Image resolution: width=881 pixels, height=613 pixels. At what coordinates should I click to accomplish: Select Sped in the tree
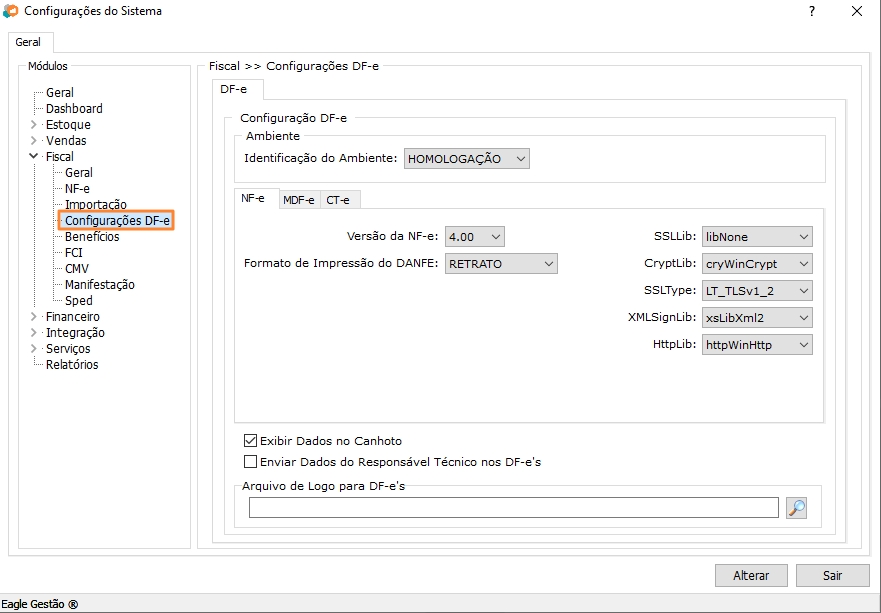79,301
